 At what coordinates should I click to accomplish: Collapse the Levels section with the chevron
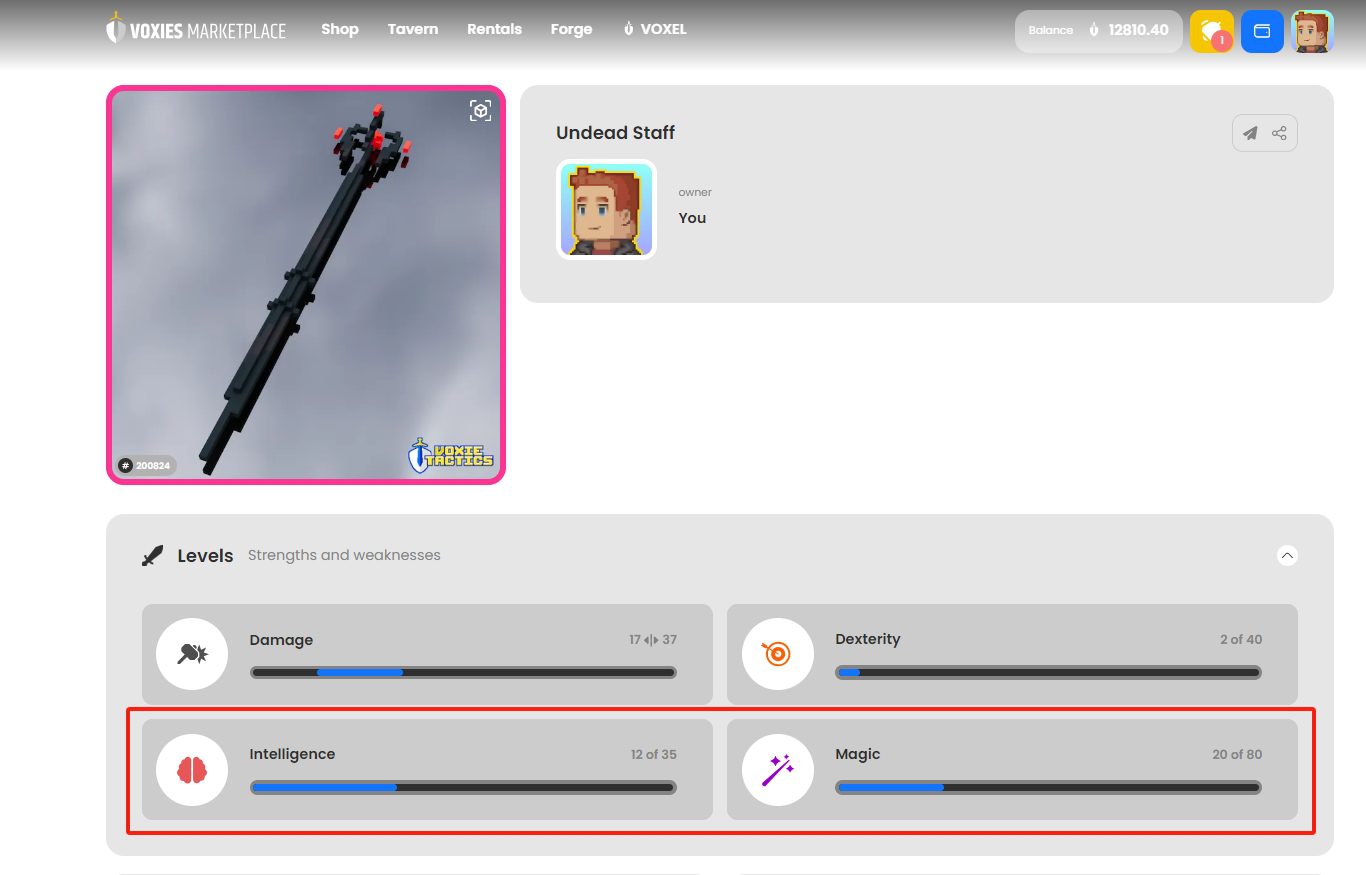click(x=1287, y=555)
